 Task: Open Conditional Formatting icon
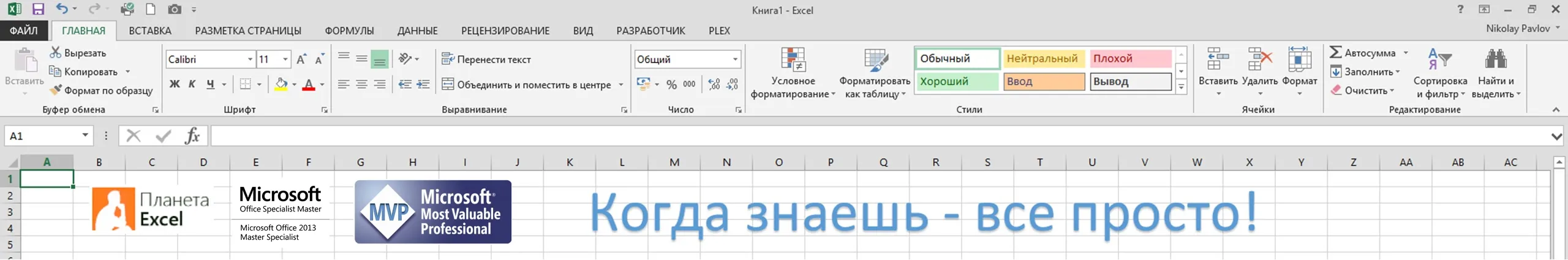click(793, 60)
